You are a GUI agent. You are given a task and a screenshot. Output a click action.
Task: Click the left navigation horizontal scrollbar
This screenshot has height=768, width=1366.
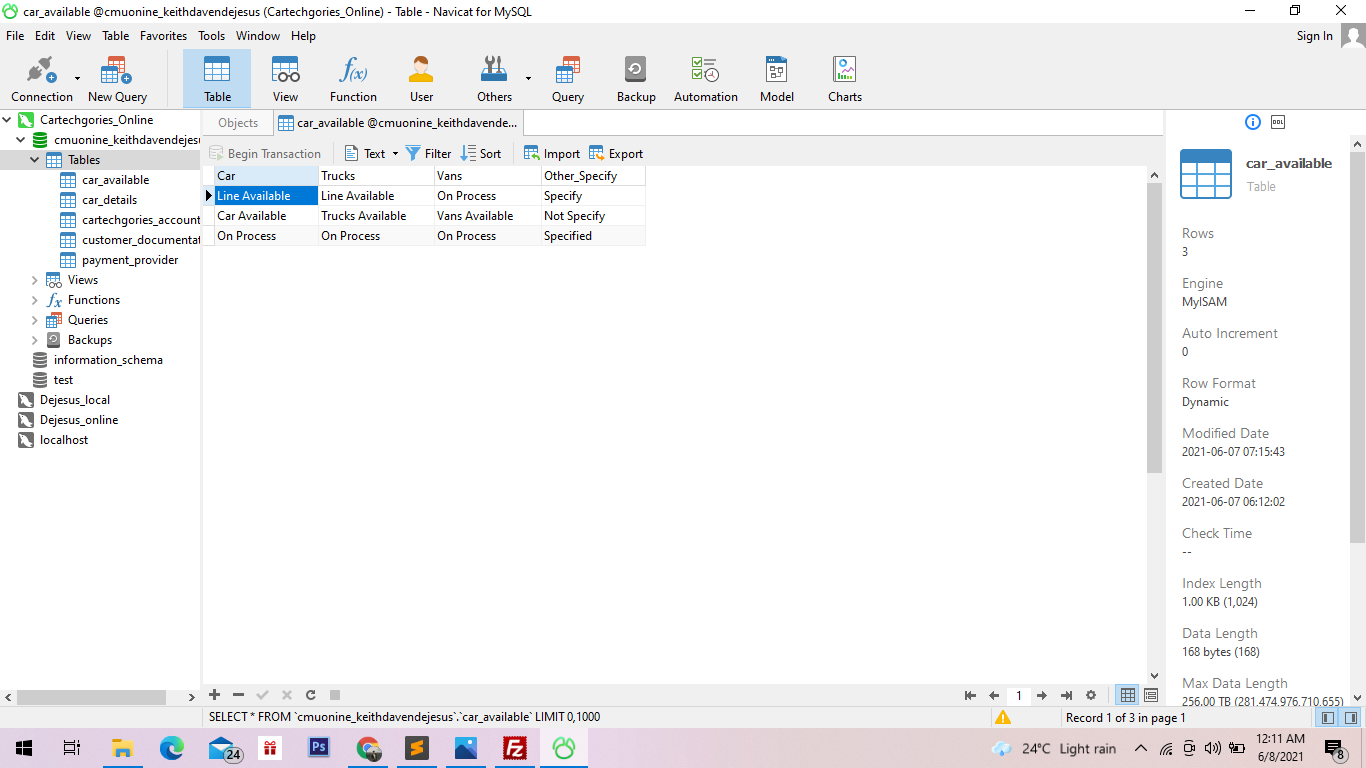tap(90, 697)
